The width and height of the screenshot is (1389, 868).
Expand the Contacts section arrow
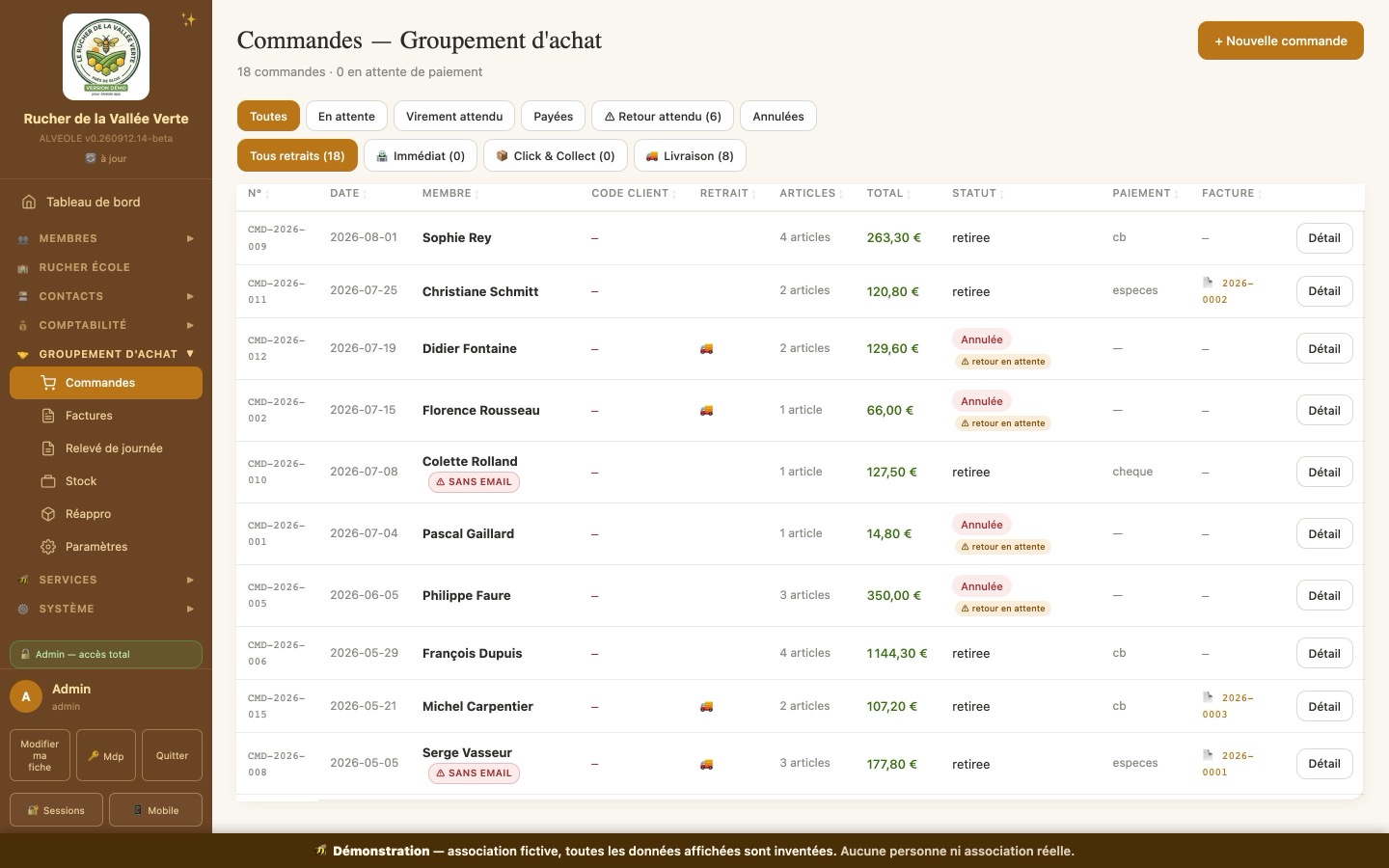point(190,296)
